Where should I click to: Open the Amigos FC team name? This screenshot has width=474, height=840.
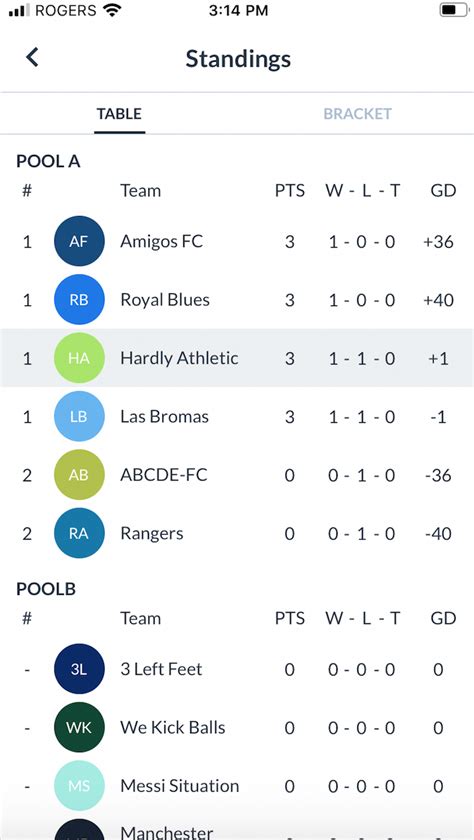point(161,242)
